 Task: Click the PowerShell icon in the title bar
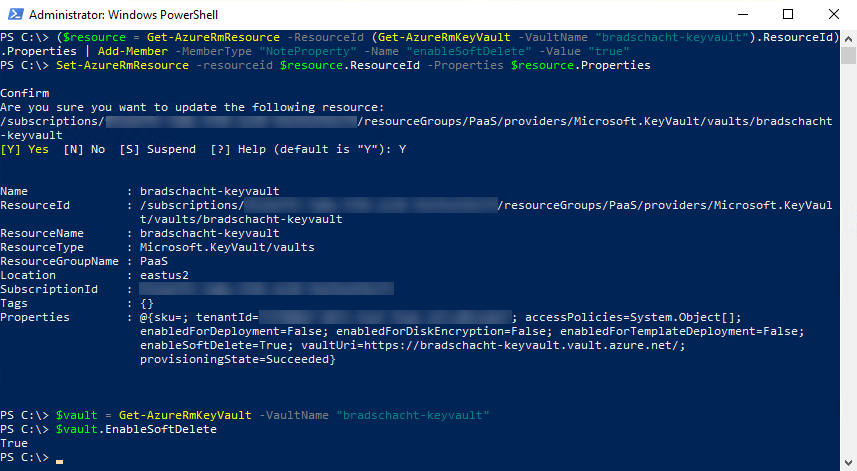point(14,14)
